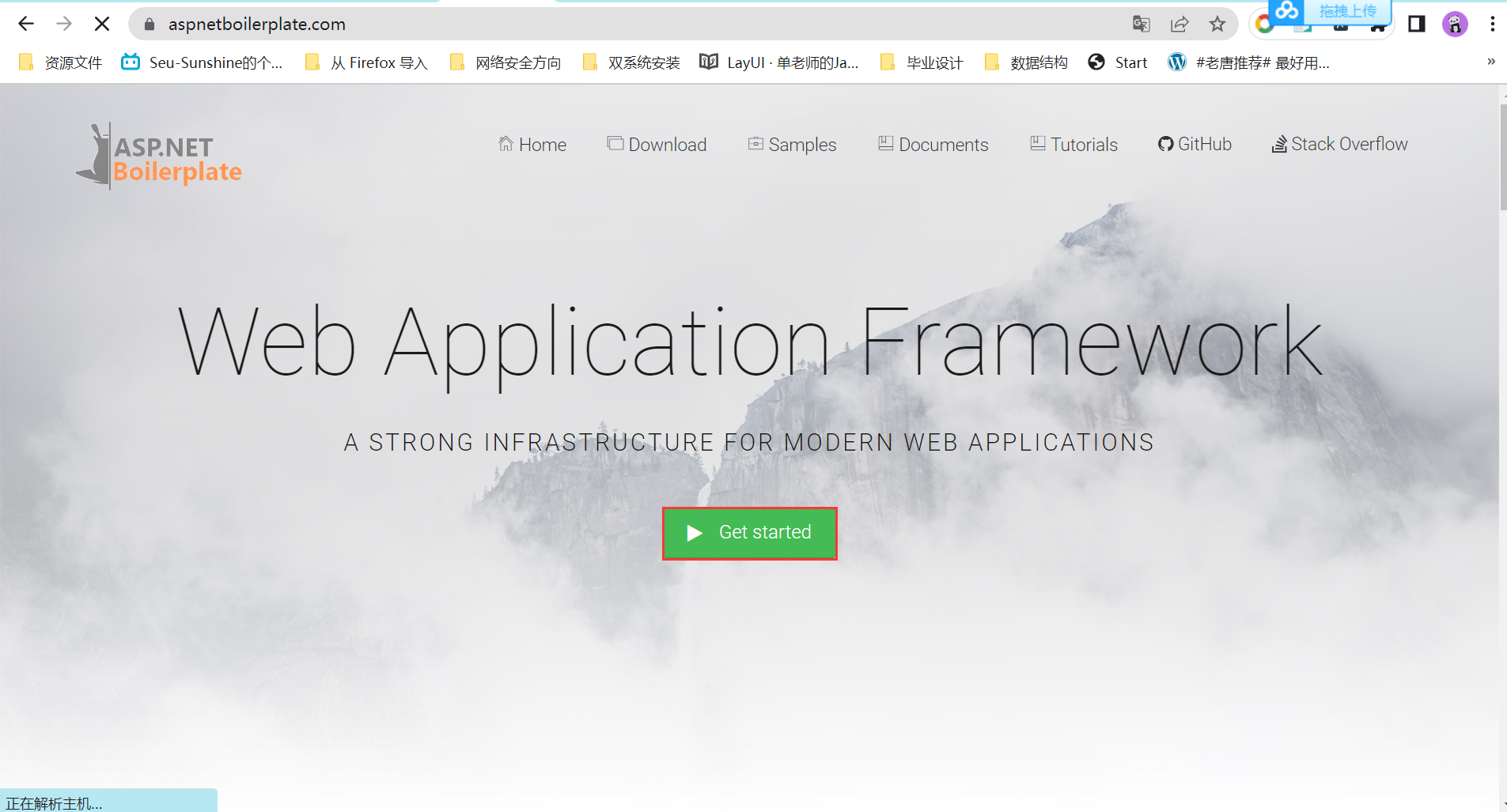The height and width of the screenshot is (812, 1507).
Task: Open 毕业设计 bookmark folder
Action: tap(922, 62)
